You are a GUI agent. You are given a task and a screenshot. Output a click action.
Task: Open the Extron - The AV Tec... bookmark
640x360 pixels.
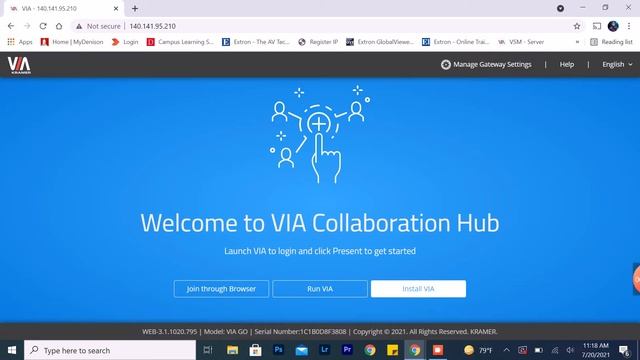pyautogui.click(x=256, y=42)
